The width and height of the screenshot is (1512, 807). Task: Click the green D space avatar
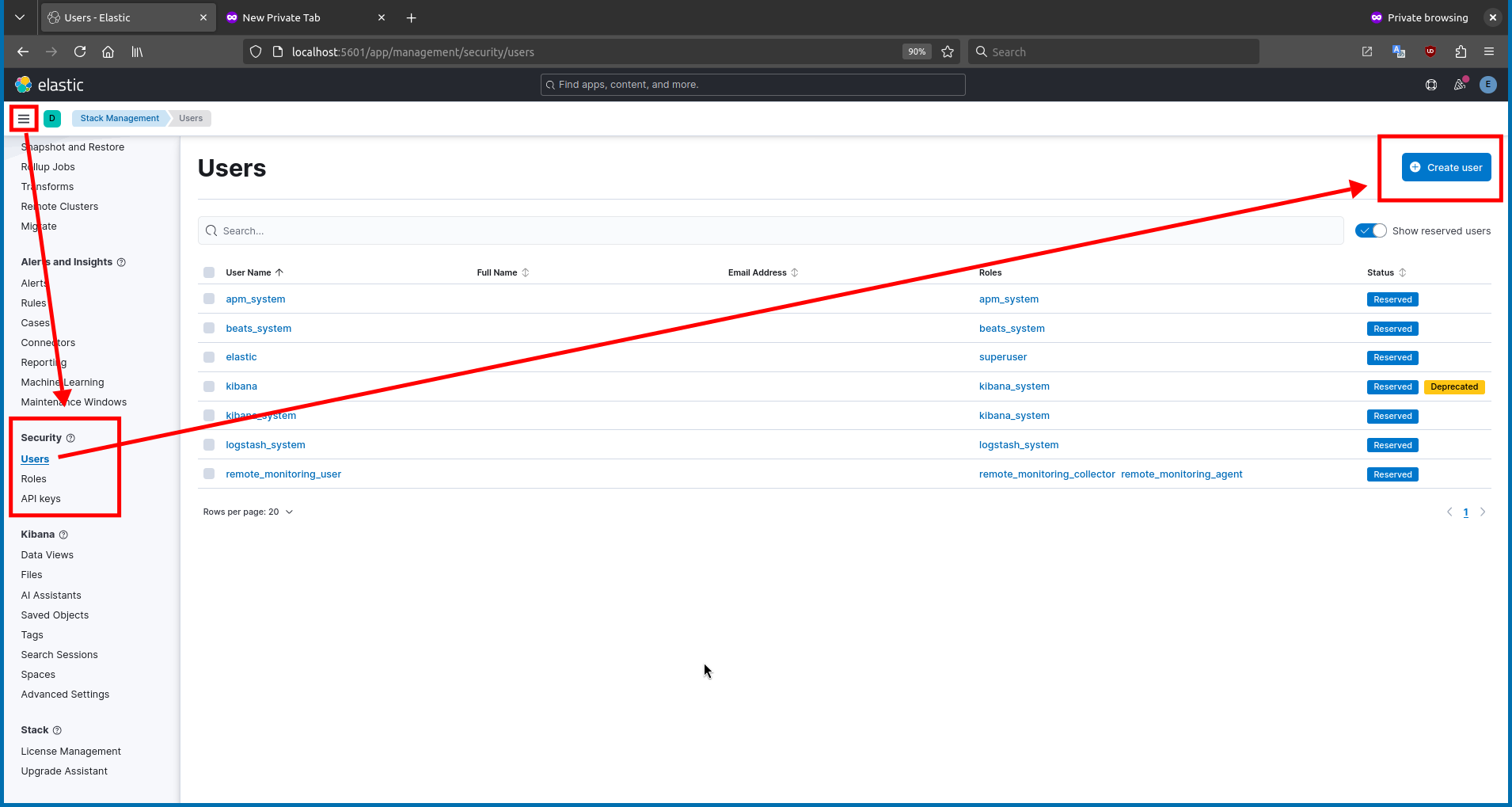[52, 119]
